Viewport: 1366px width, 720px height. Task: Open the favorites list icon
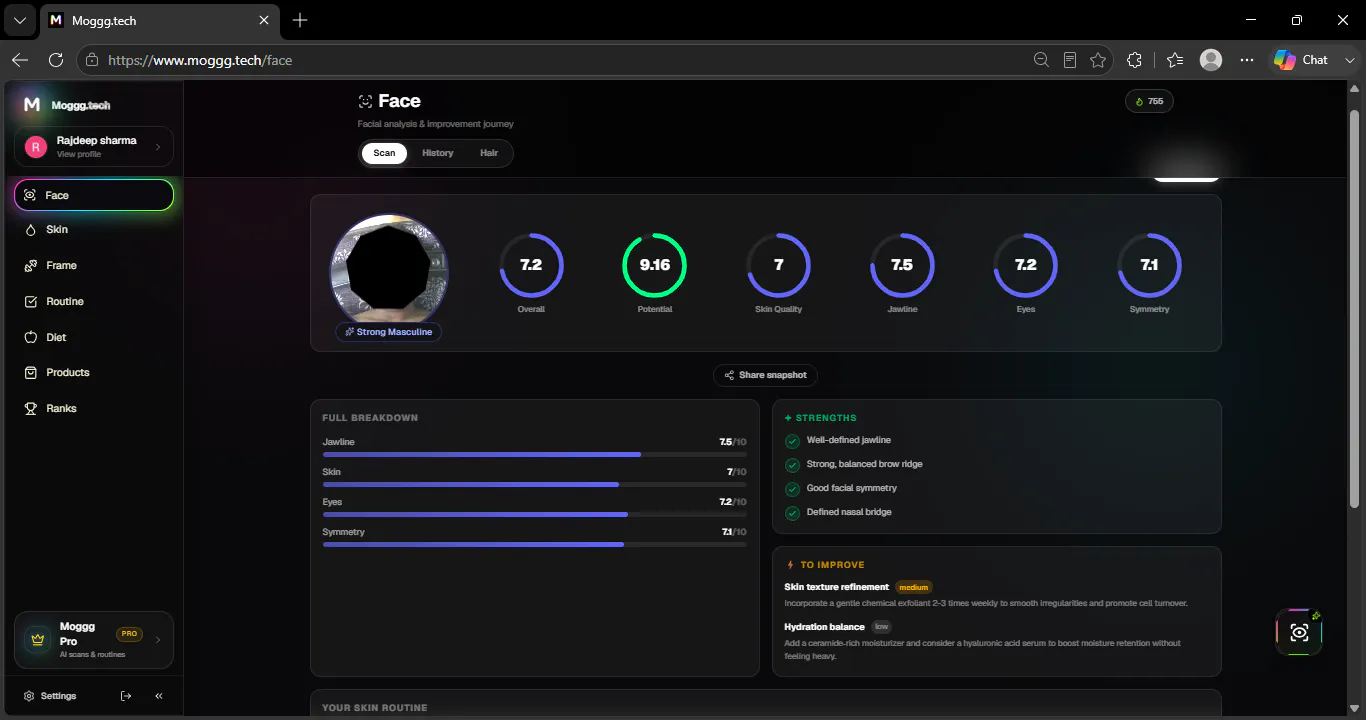(x=1175, y=60)
